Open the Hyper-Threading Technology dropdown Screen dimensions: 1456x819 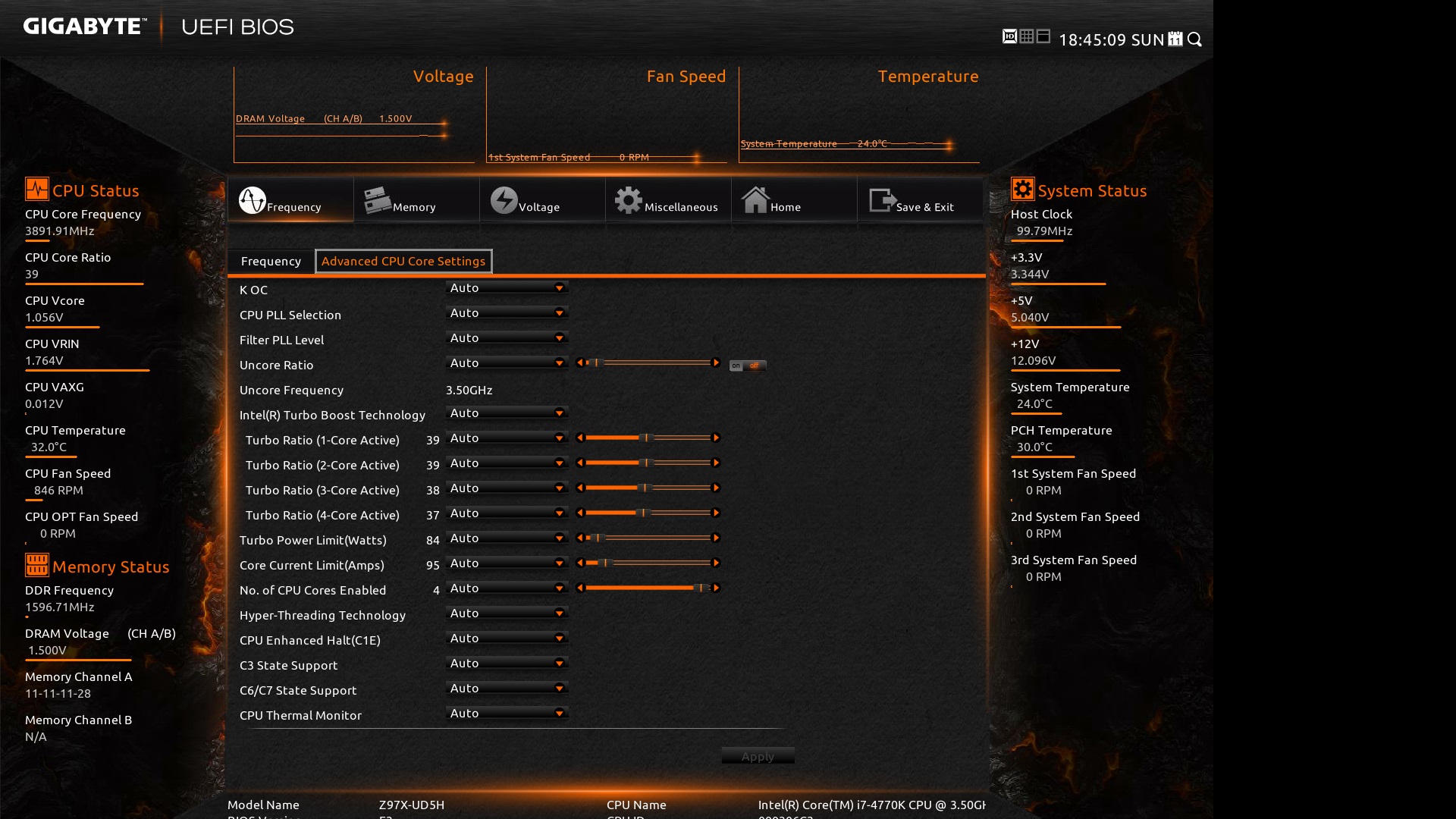click(x=507, y=613)
